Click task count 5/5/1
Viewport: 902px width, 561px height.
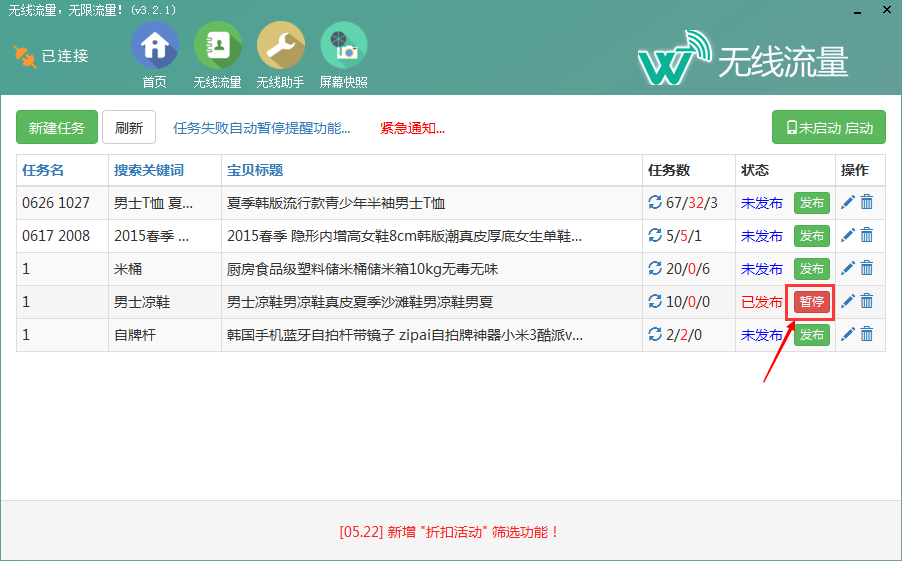click(x=684, y=236)
